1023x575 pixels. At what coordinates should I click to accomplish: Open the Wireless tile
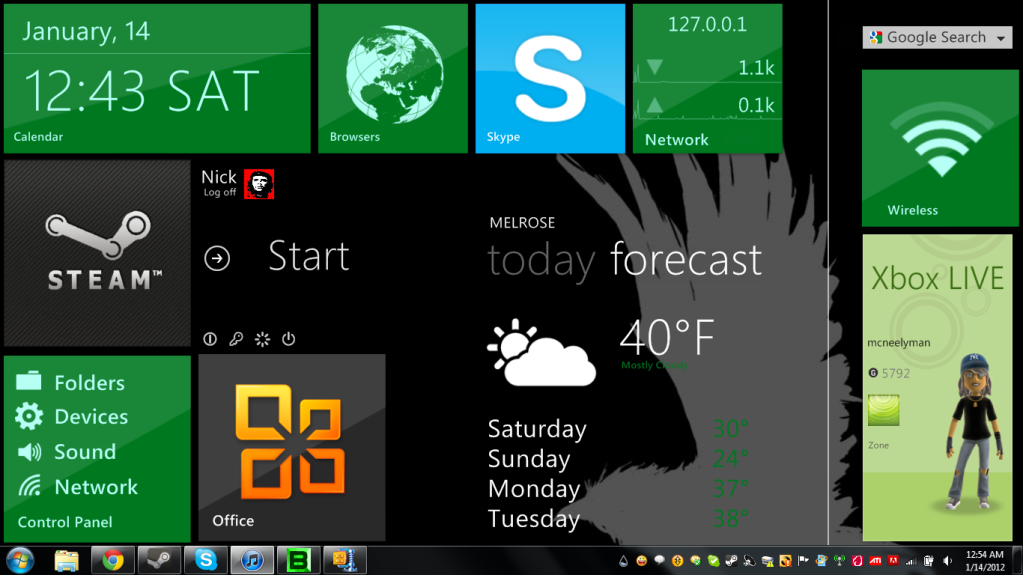tap(940, 148)
